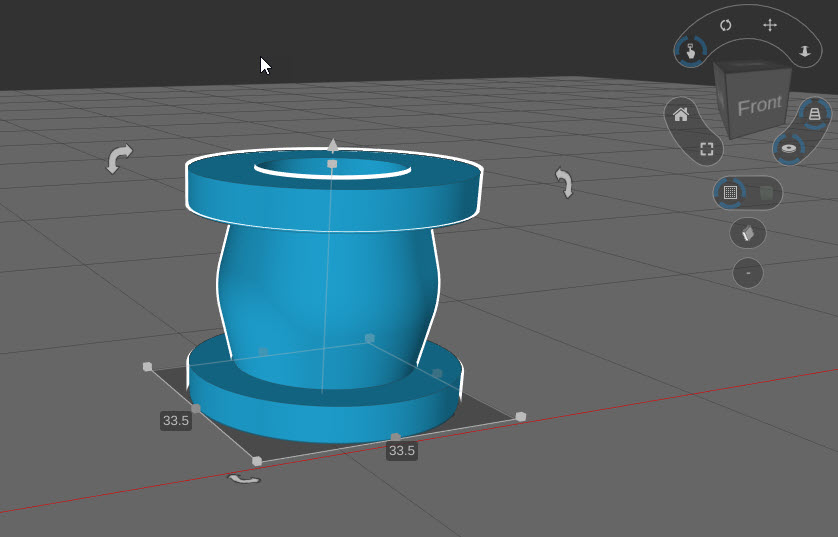This screenshot has height=537, width=838.
Task: Toggle the turntable disc rotation icon
Action: point(789,148)
